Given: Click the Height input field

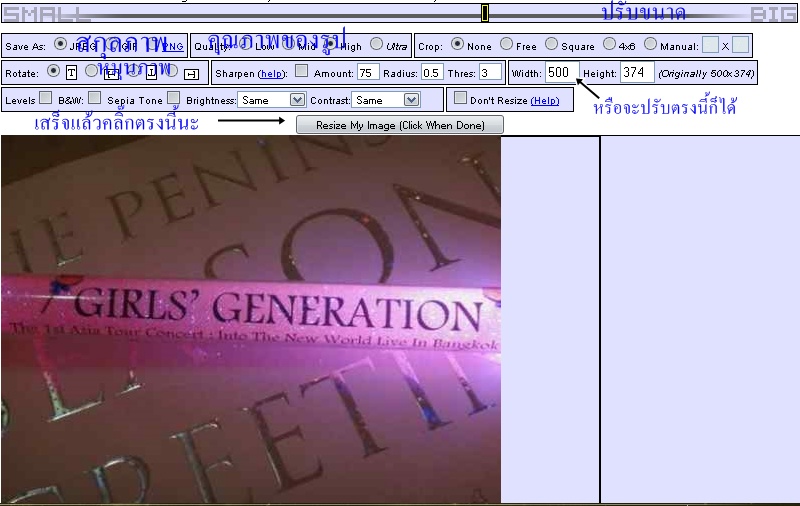Looking at the screenshot, I should [637, 72].
